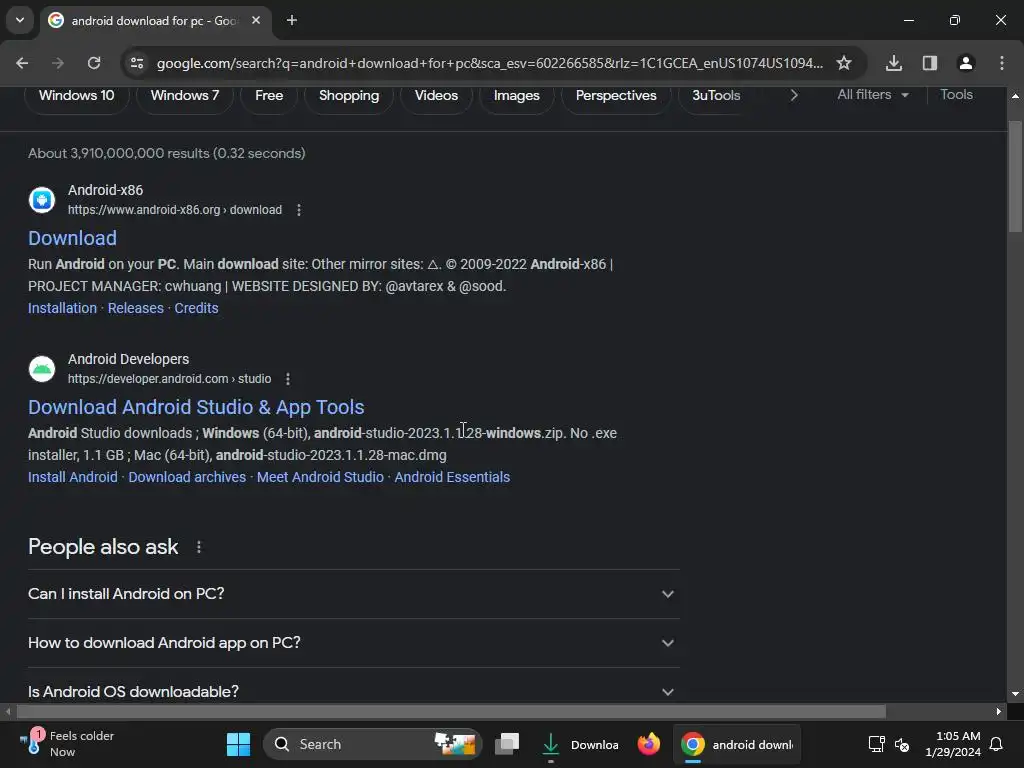Image resolution: width=1024 pixels, height=768 pixels.
Task: Click the developer.android.com URL breadcrumb
Action: coord(169,379)
